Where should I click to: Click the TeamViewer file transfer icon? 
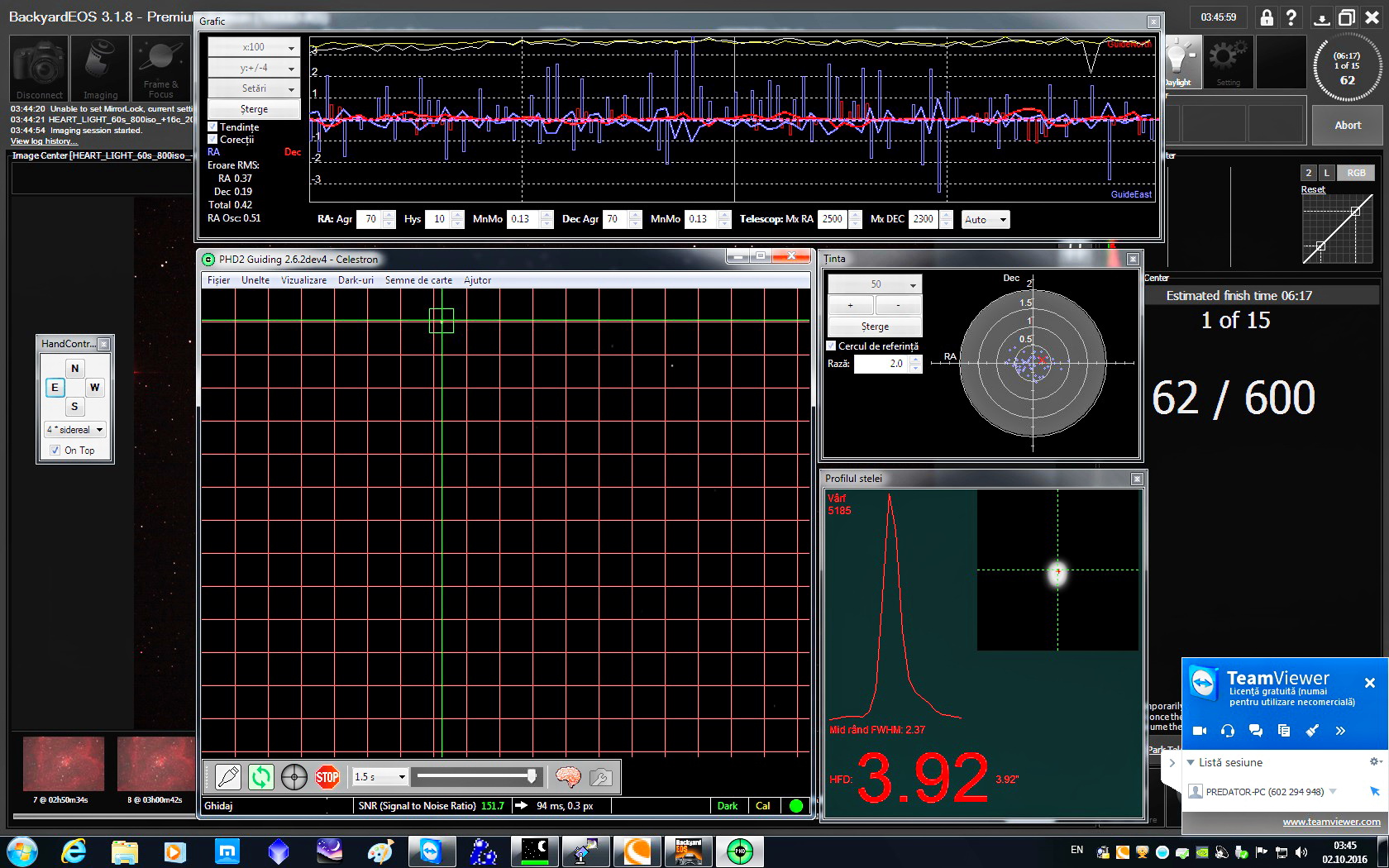(1284, 731)
